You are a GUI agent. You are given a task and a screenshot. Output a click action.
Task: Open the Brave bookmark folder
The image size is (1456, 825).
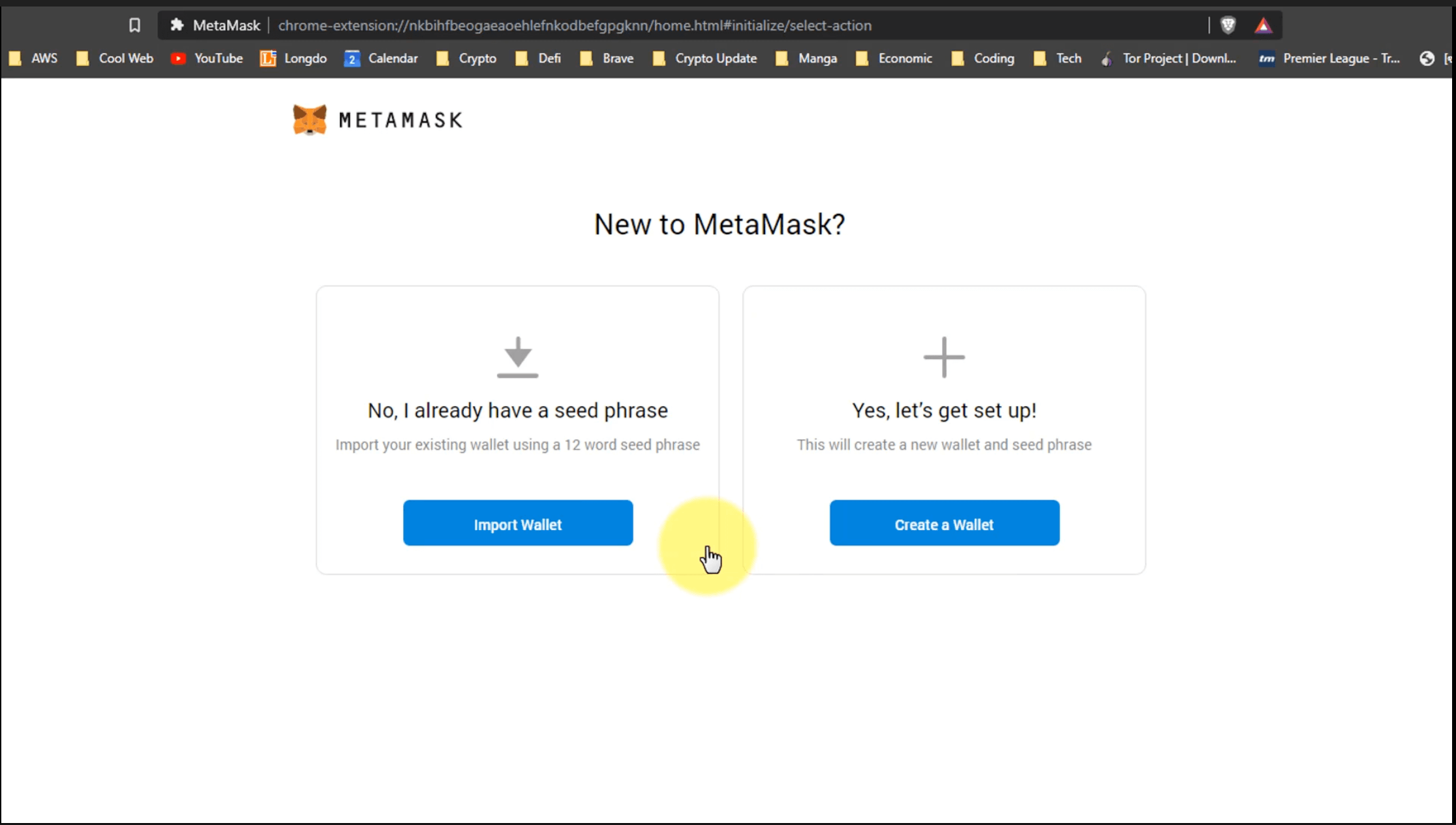click(x=607, y=59)
